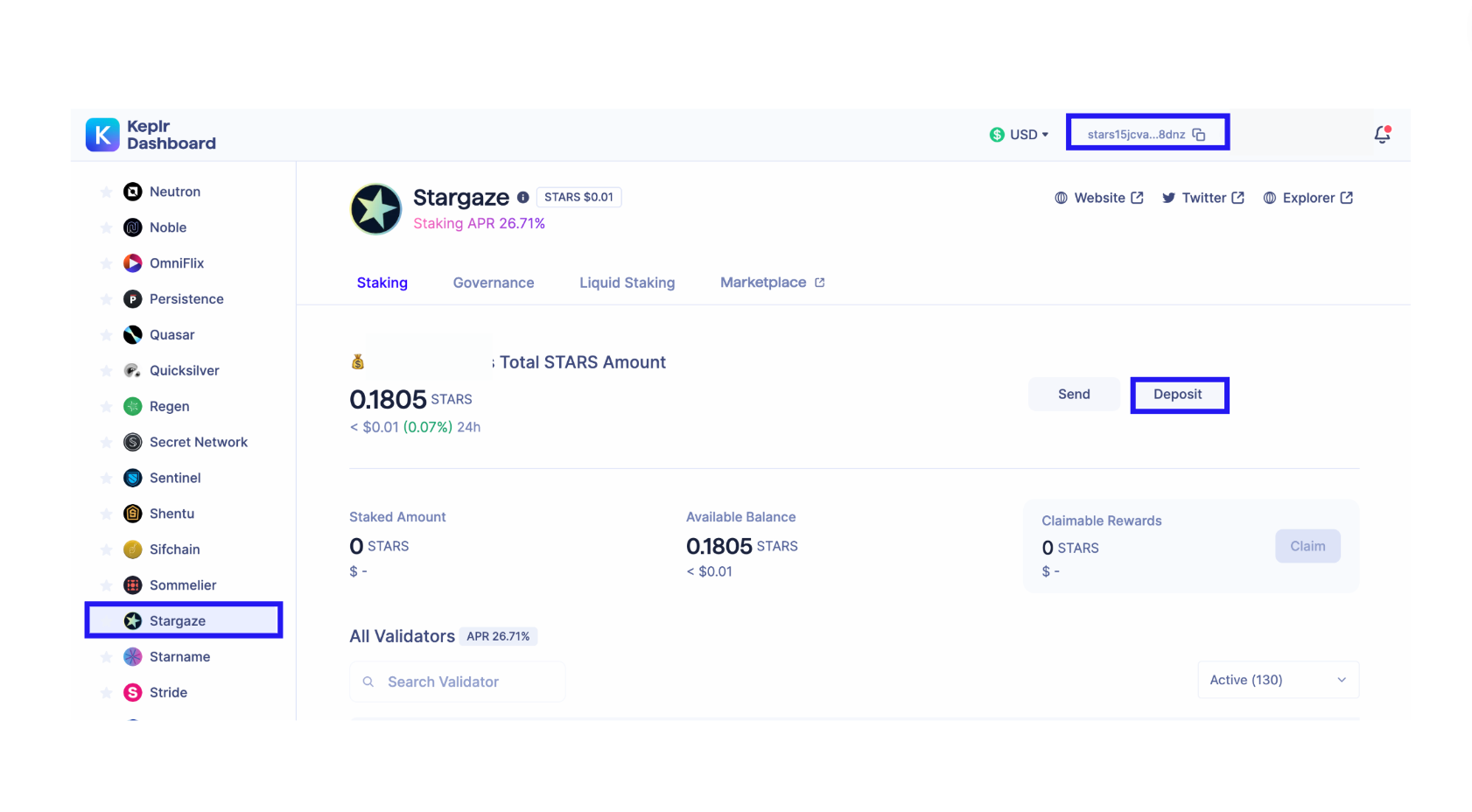Click the stars15jcva...8dnz wallet address
This screenshot has height=812, width=1472.
click(1136, 135)
